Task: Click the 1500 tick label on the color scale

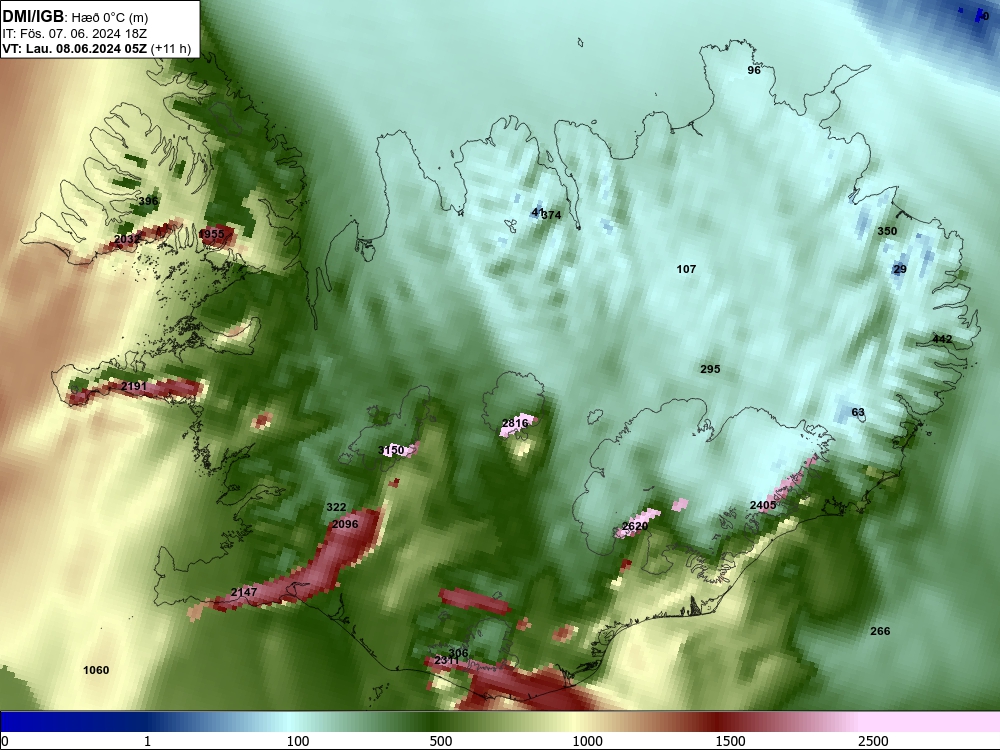Action: click(x=730, y=741)
